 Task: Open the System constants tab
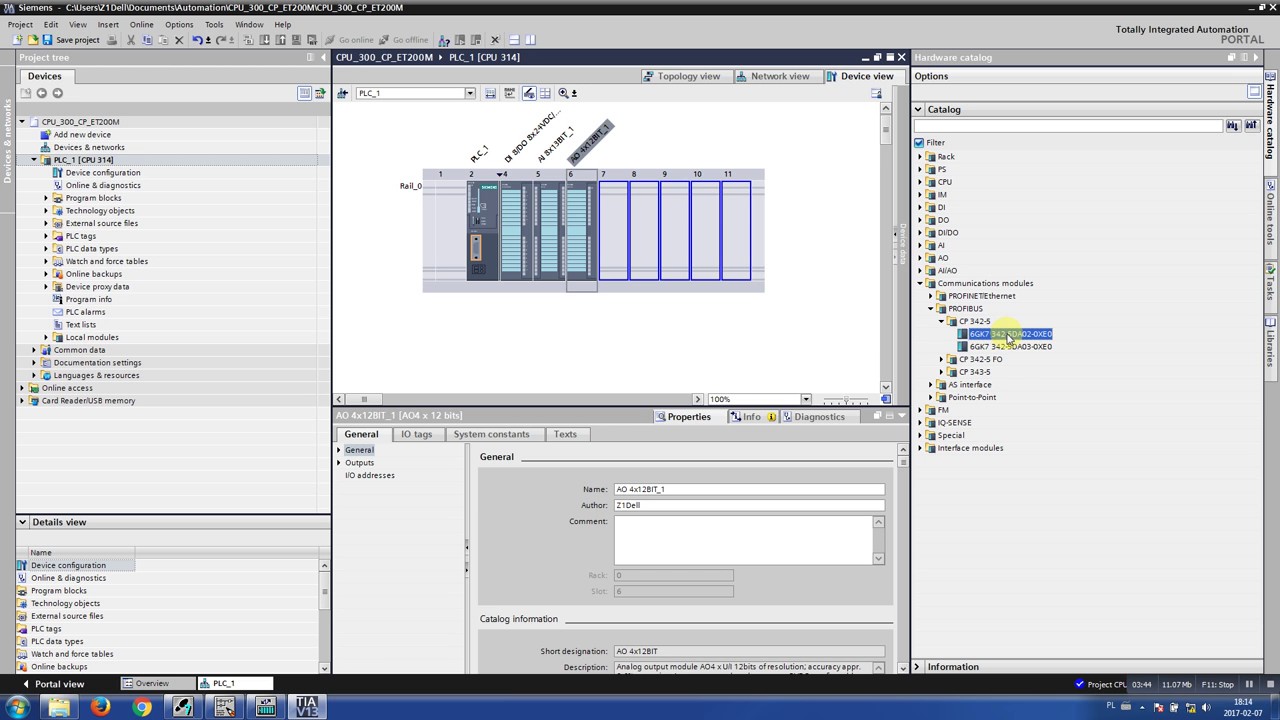click(x=491, y=434)
